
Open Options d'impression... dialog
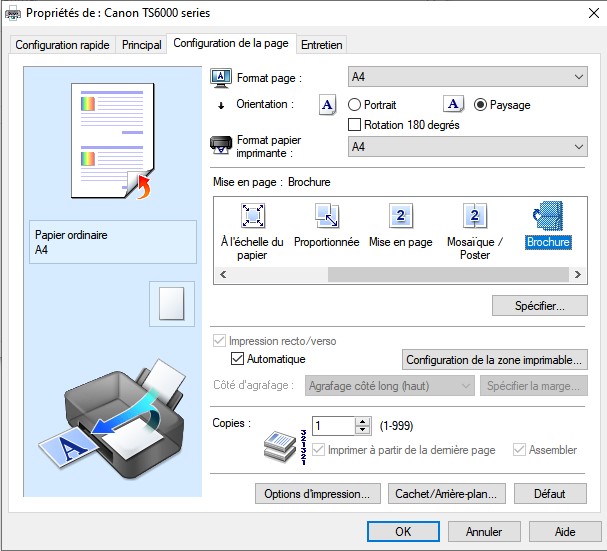[317, 494]
